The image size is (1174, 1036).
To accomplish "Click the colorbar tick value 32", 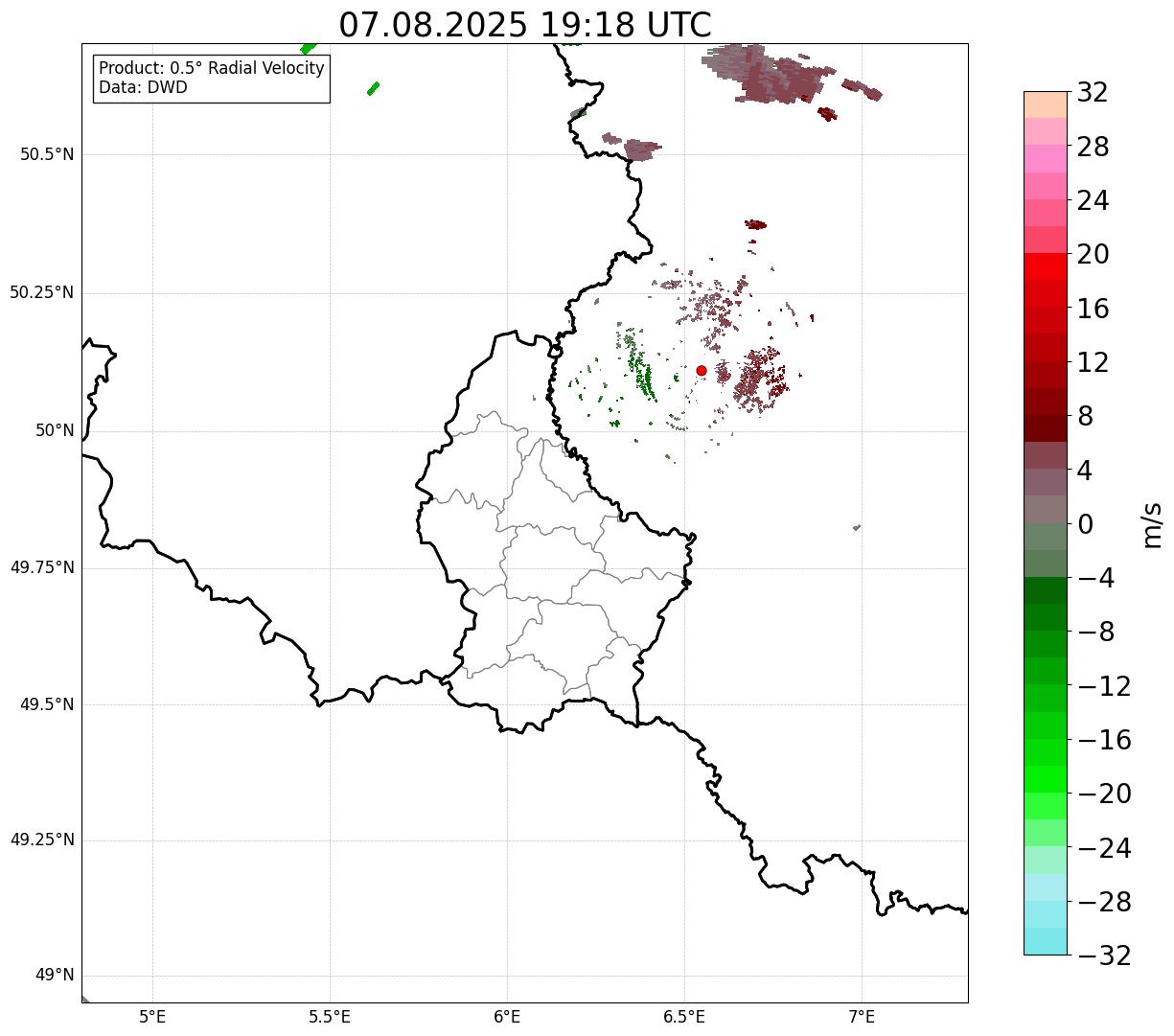I will pyautogui.click(x=1093, y=92).
